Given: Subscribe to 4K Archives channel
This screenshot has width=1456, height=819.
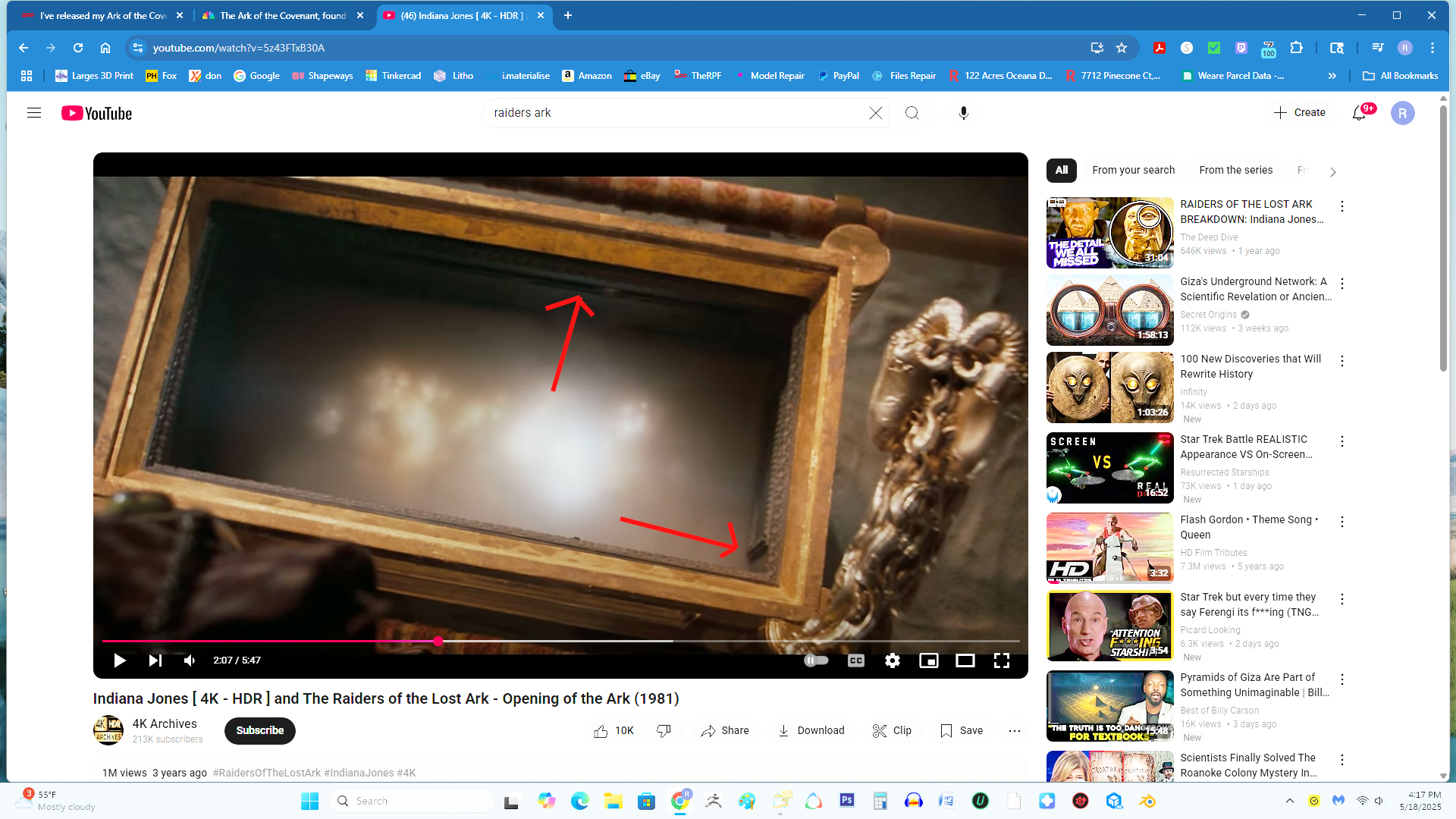Looking at the screenshot, I should pyautogui.click(x=260, y=730).
